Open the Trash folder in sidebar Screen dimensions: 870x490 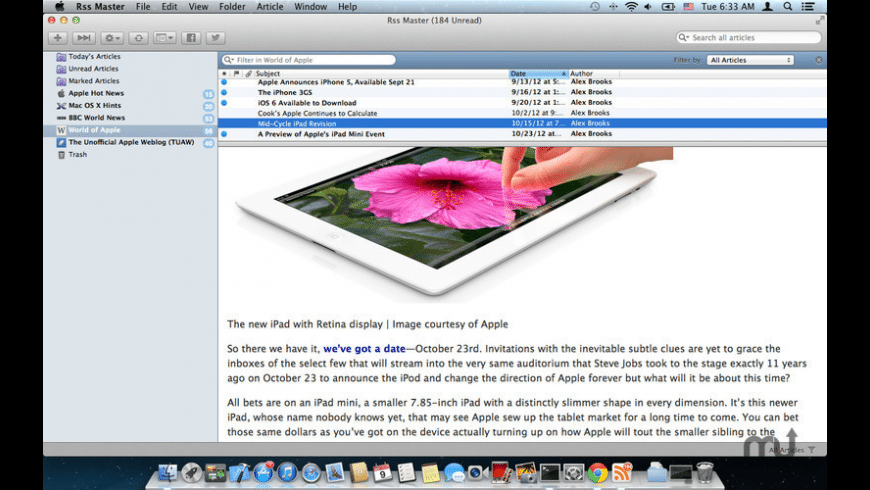point(78,154)
